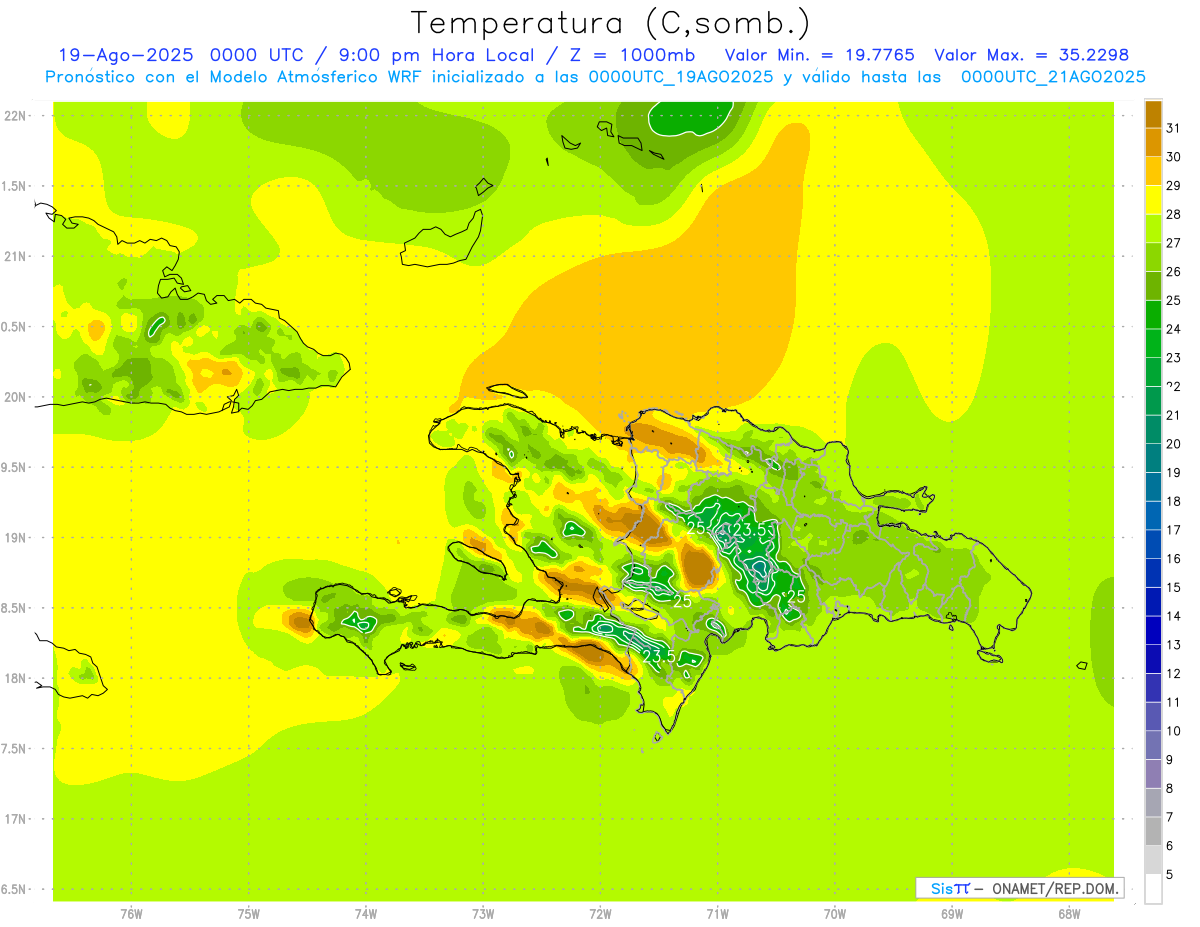Pick the gray swatch between 6 and 7
The image size is (1200, 927).
pyautogui.click(x=1153, y=831)
